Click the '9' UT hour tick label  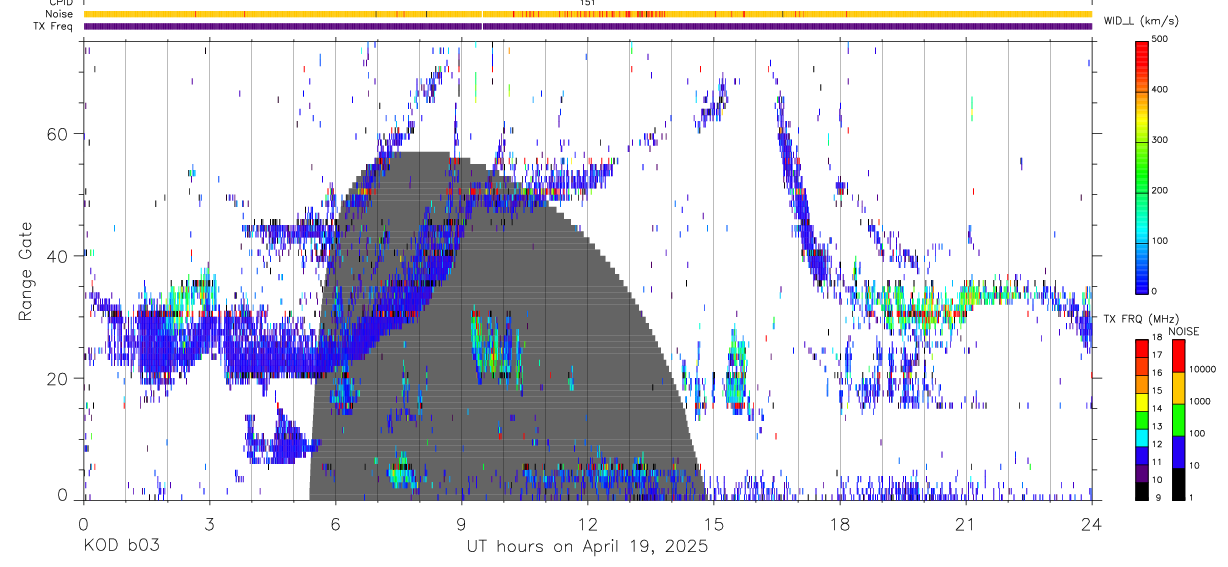pos(461,523)
